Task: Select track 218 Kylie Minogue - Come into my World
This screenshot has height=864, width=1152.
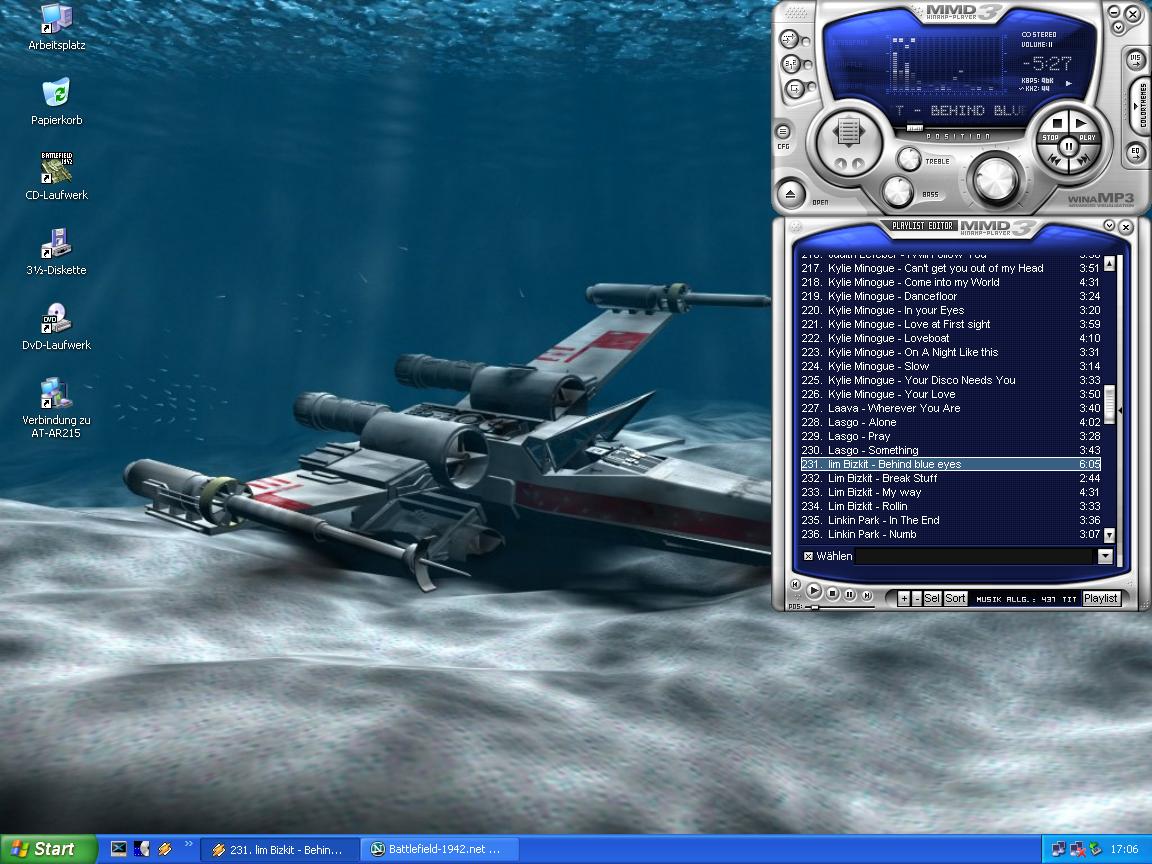Action: coord(951,282)
